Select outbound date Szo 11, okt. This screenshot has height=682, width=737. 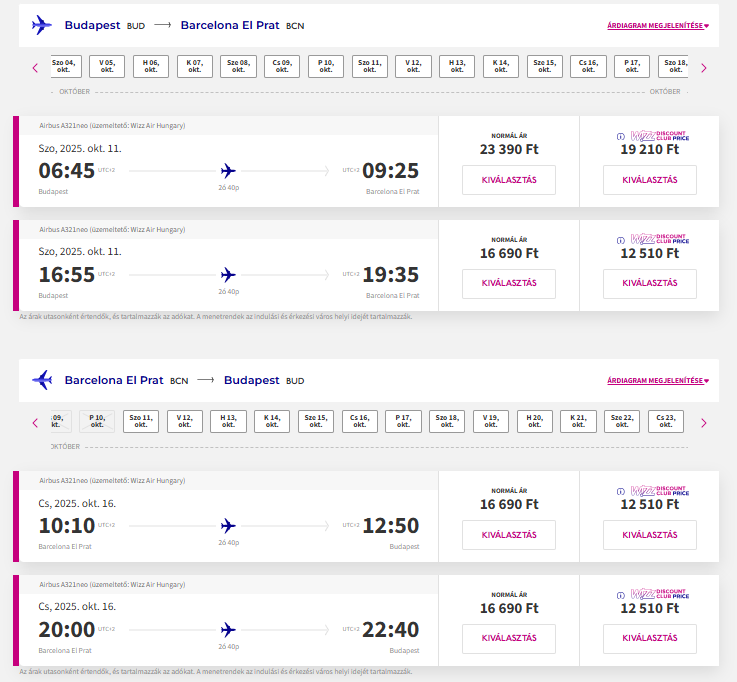click(x=370, y=67)
